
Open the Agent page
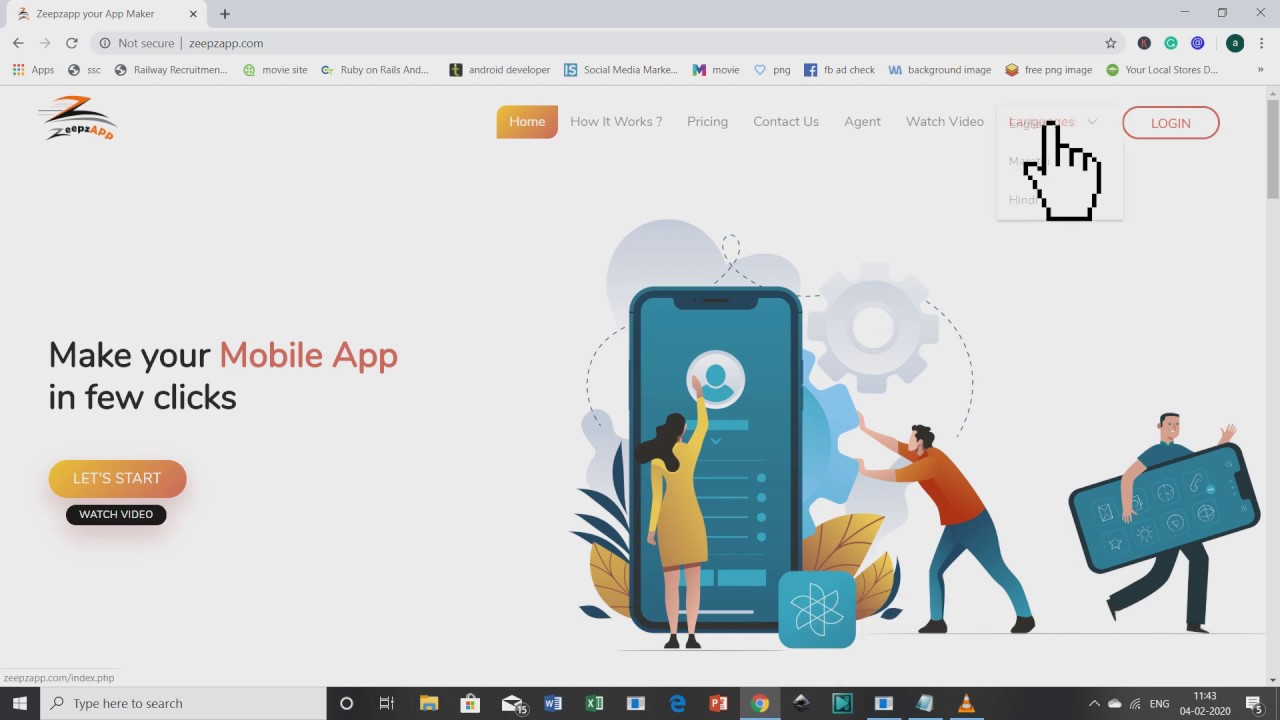click(862, 121)
